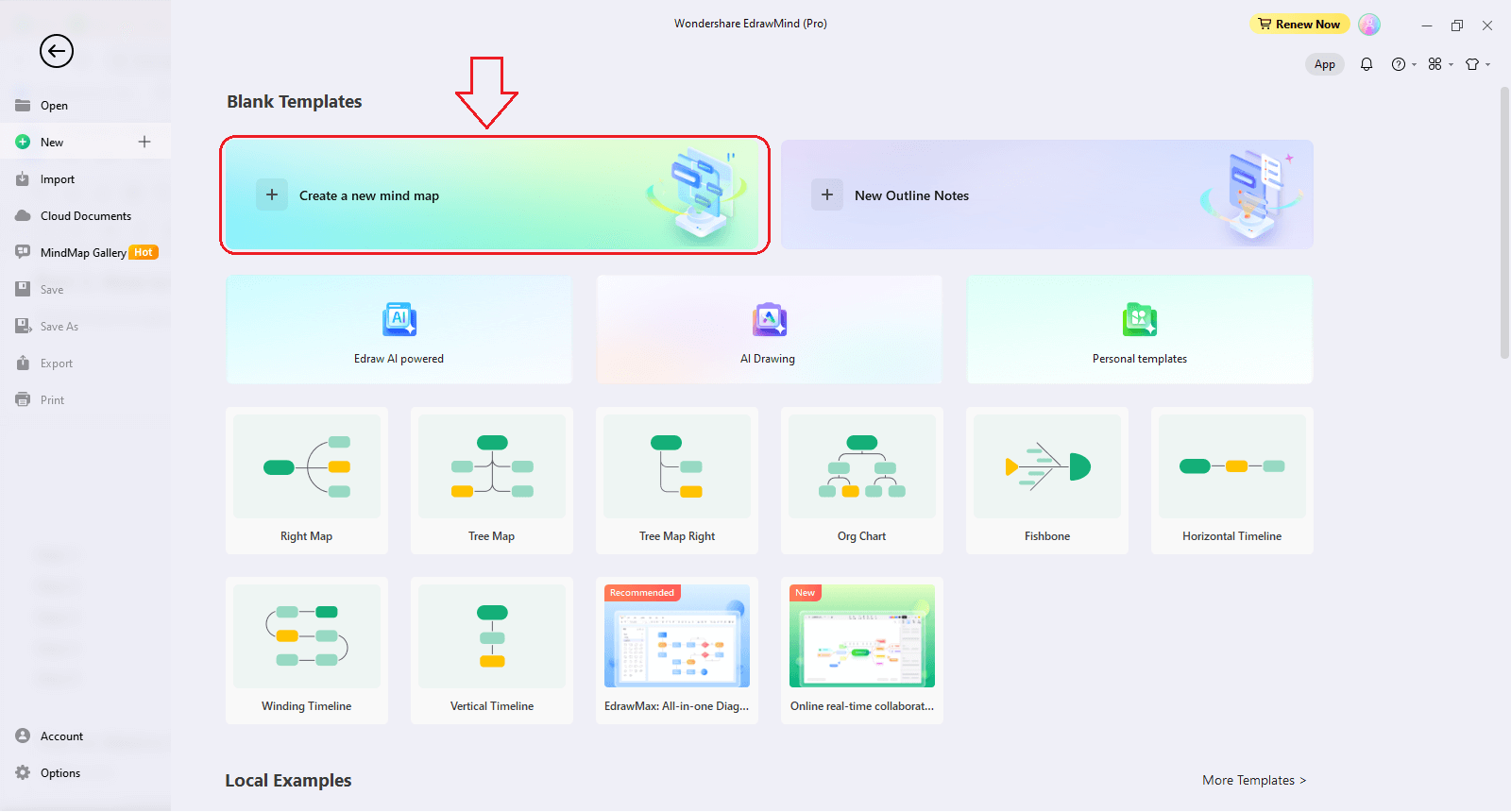
Task: Click the vertical scrollbar
Action: 1504,223
